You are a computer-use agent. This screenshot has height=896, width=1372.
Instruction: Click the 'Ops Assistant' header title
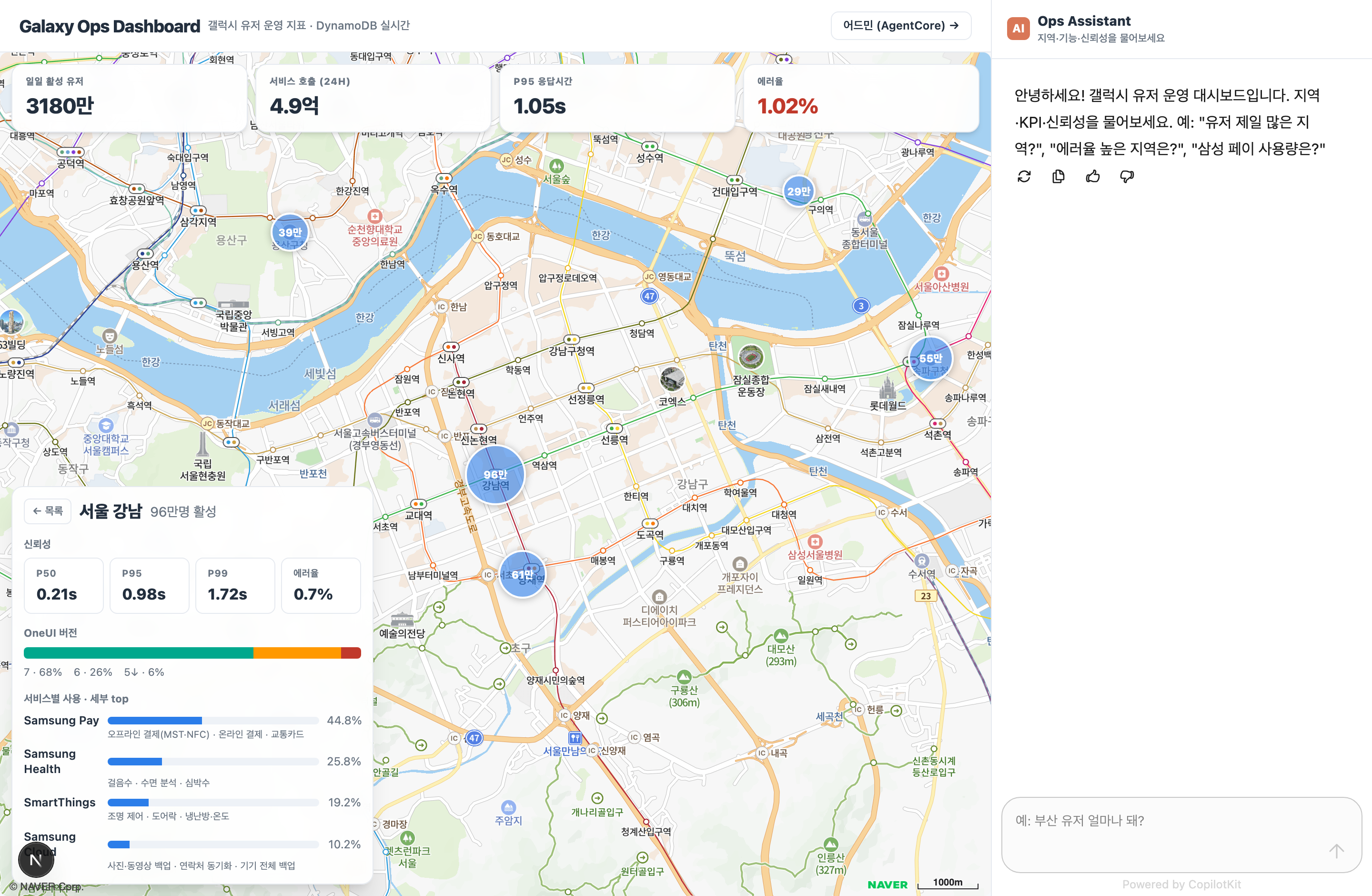tap(1084, 21)
